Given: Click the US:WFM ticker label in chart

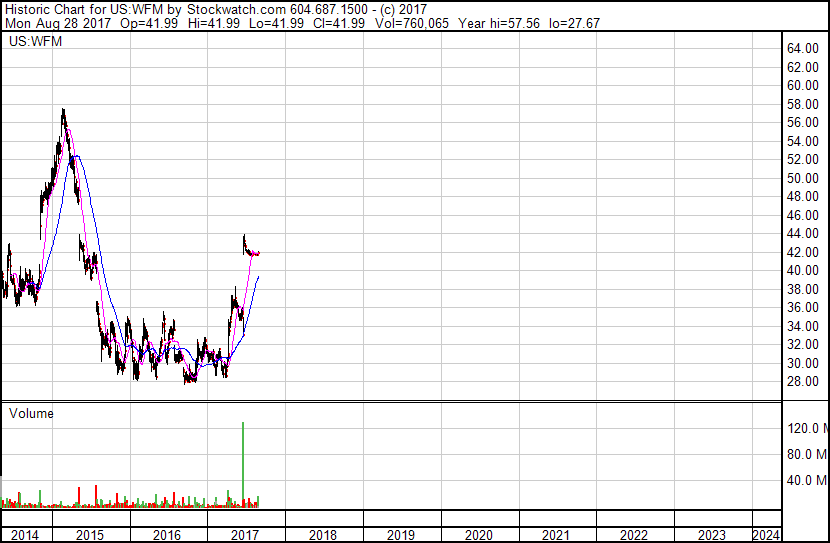Looking at the screenshot, I should tap(35, 41).
